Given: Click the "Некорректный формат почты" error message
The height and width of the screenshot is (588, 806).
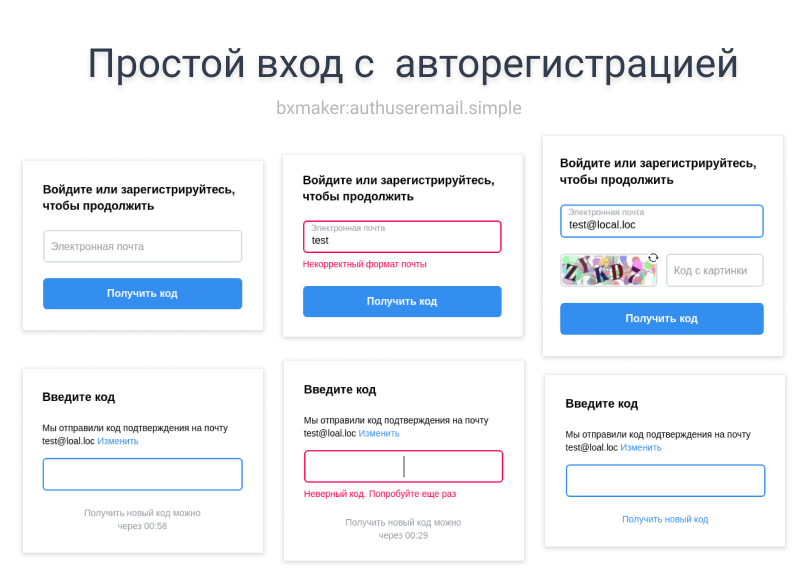Looking at the screenshot, I should pos(365,264).
